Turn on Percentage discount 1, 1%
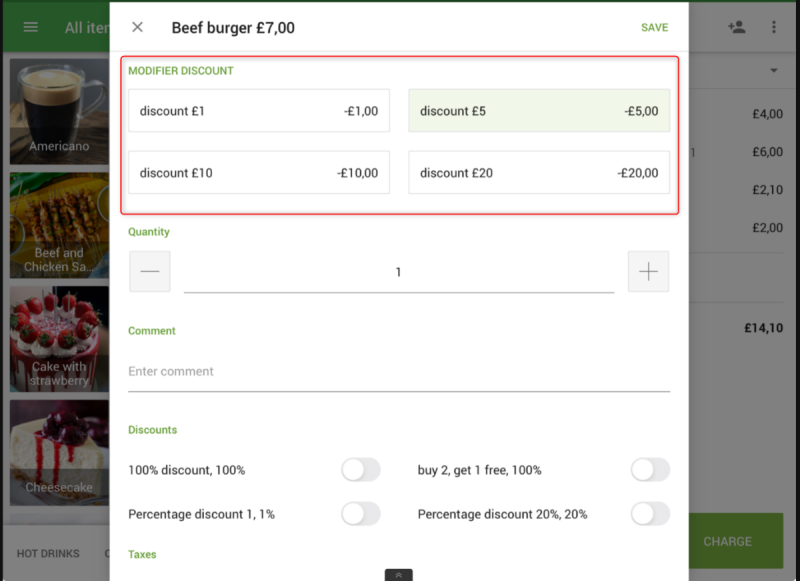The height and width of the screenshot is (581, 800). pos(361,514)
